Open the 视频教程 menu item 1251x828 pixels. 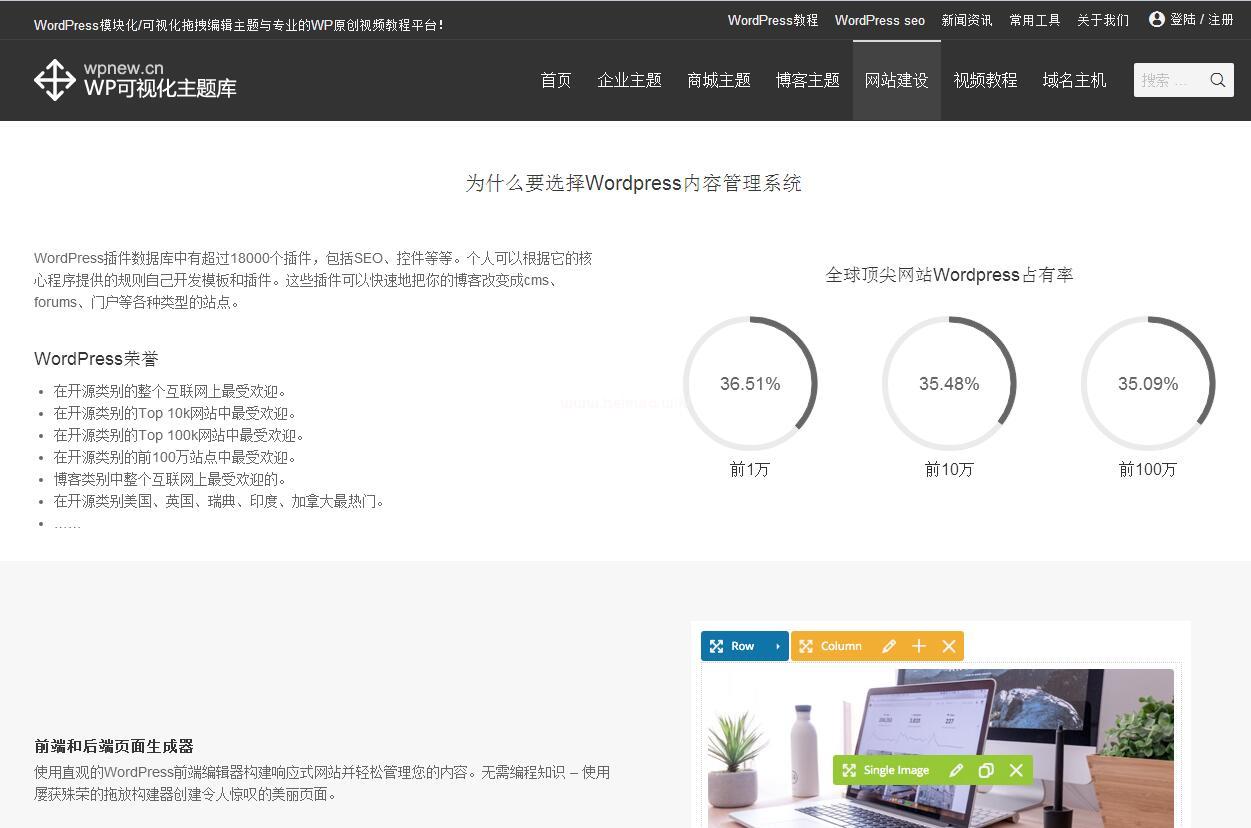coord(985,80)
